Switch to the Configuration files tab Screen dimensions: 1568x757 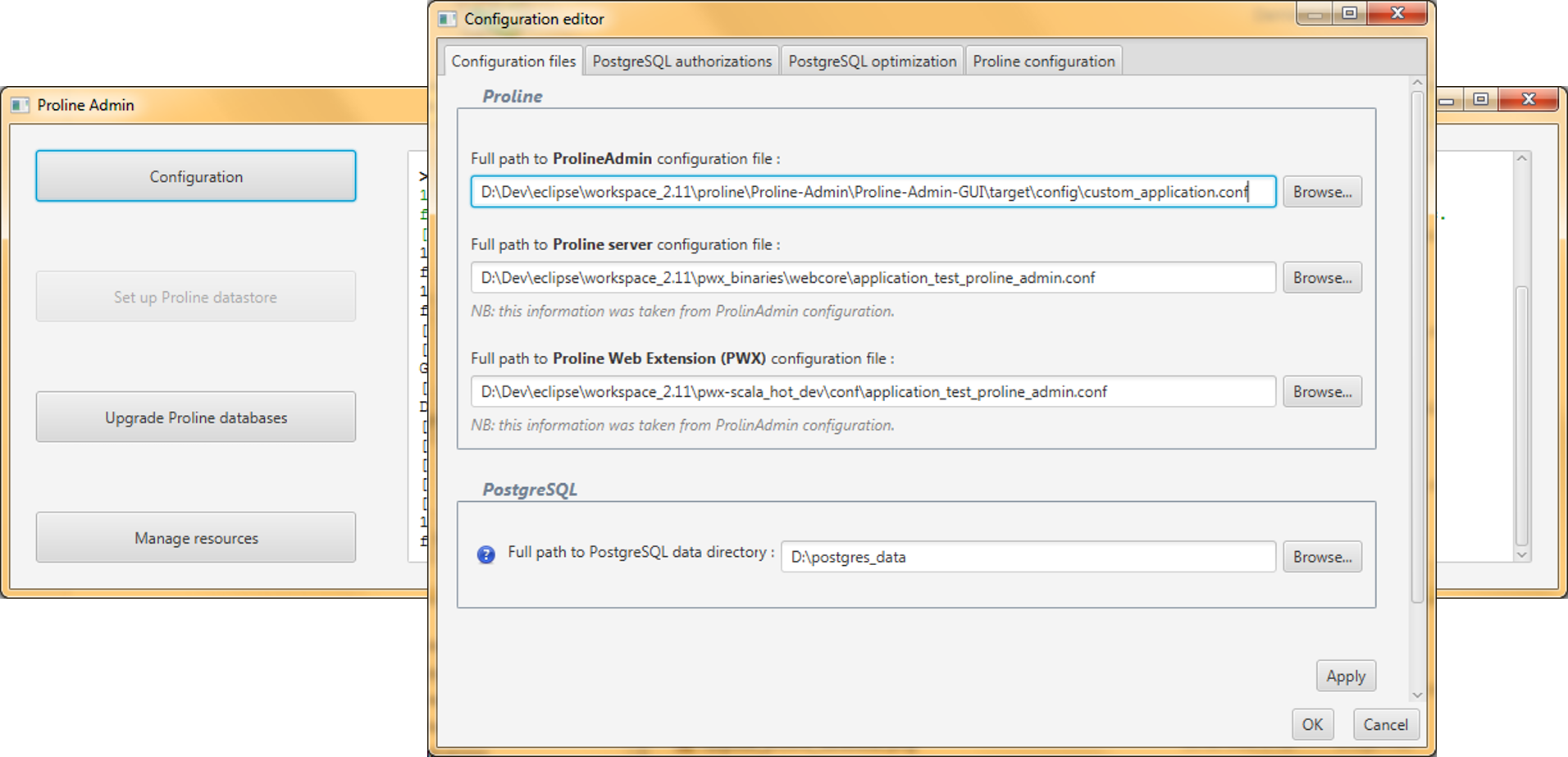click(513, 62)
